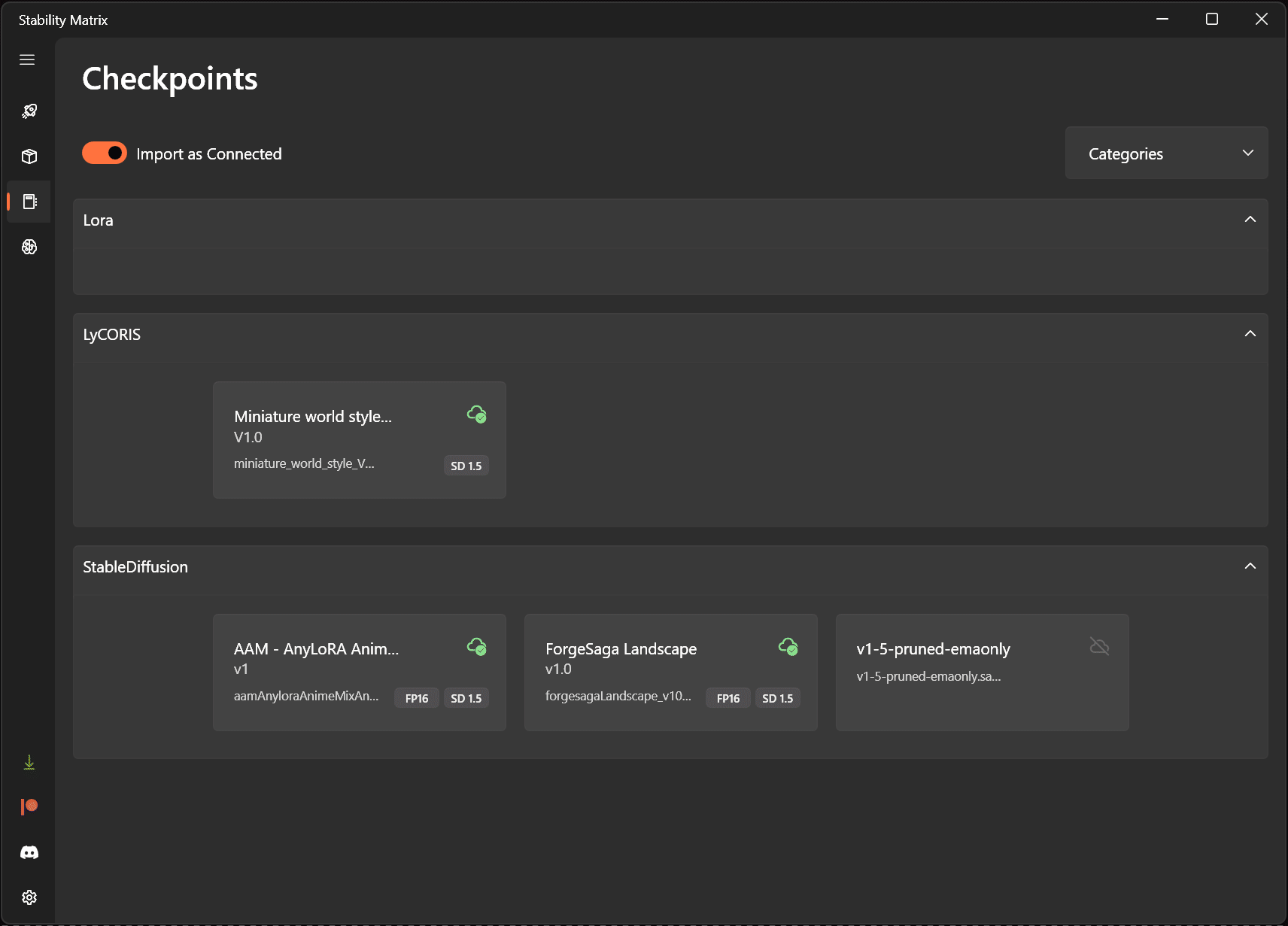This screenshot has width=1288, height=926.
Task: Select the Checkpoints sidebar tab
Action: click(29, 202)
